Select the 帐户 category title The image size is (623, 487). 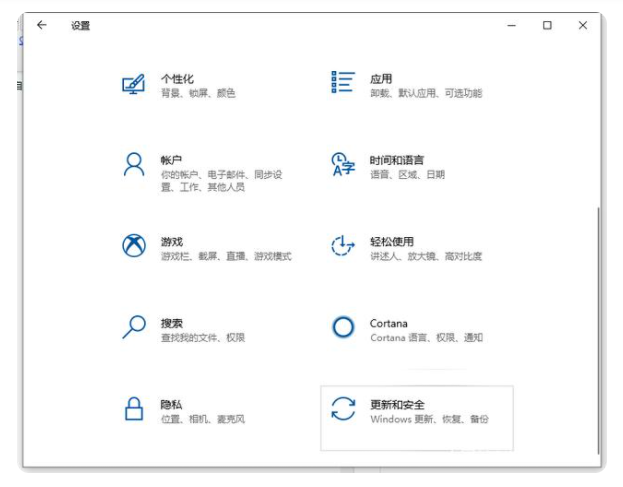coord(171,160)
